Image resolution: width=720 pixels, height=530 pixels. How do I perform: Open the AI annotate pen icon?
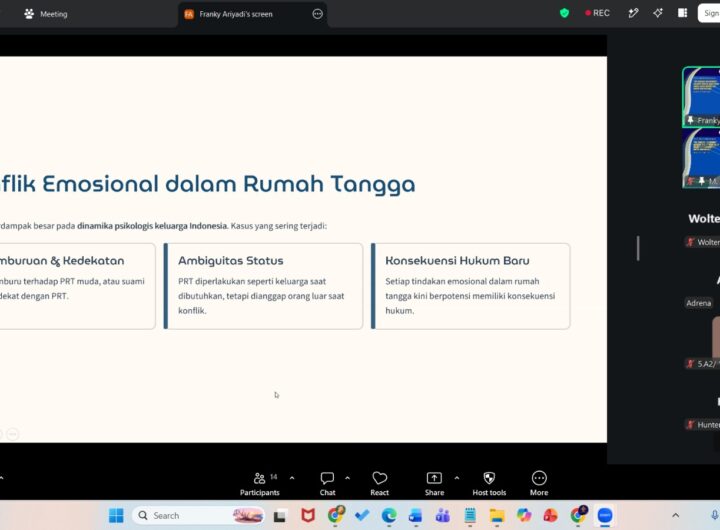tap(633, 13)
